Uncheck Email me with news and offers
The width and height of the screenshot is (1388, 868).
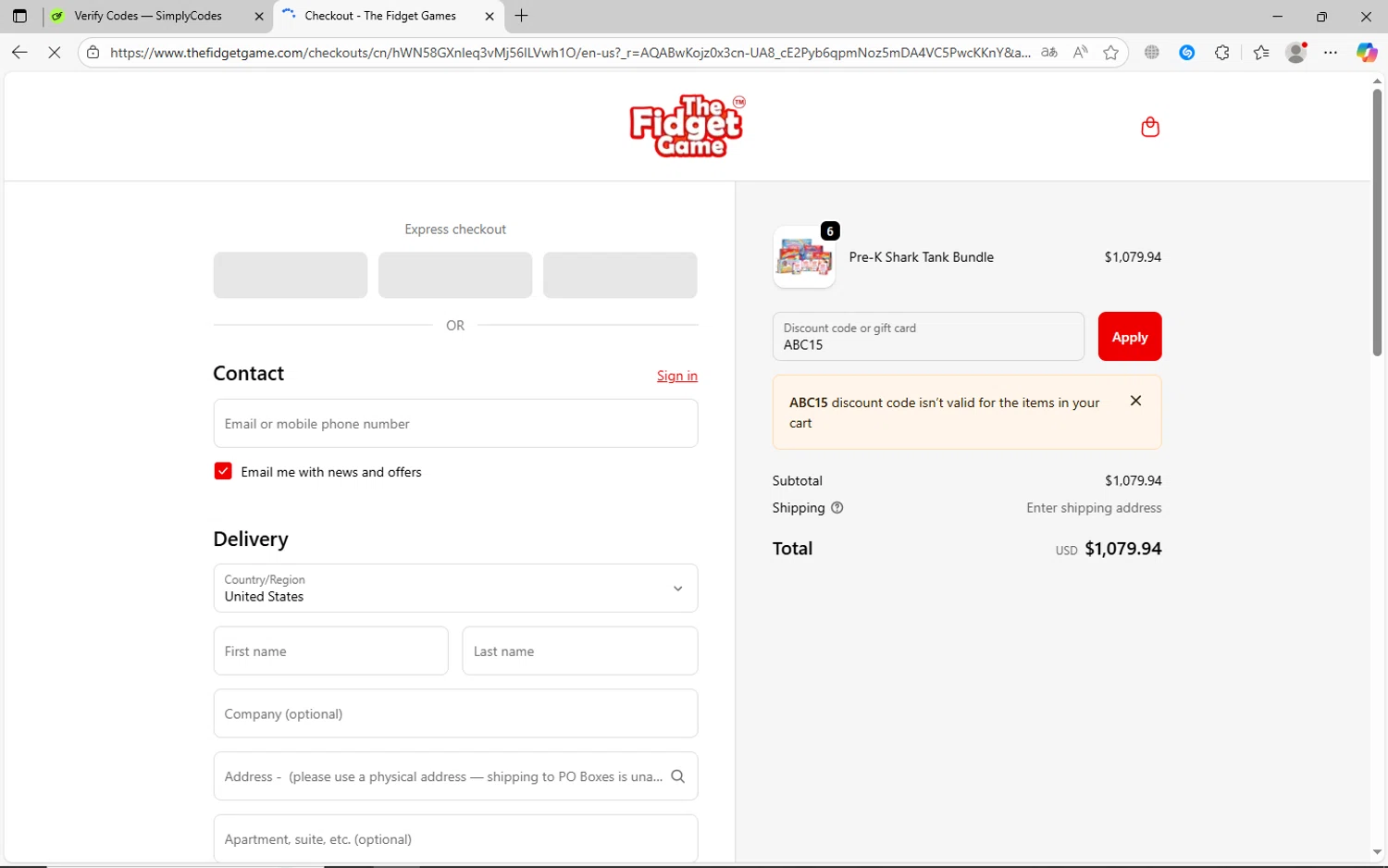pyautogui.click(x=223, y=471)
